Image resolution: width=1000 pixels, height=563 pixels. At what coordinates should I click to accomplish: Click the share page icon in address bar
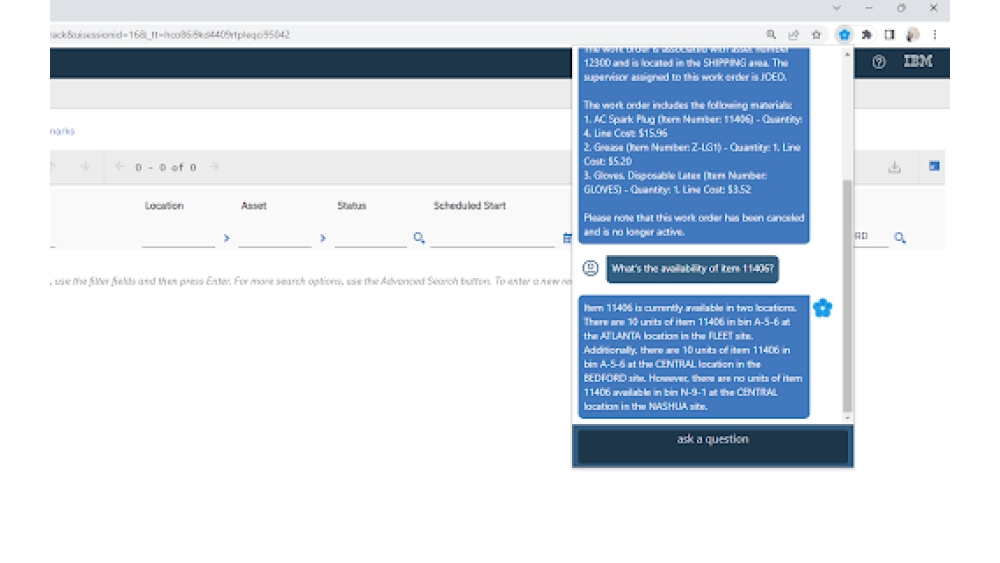[794, 34]
